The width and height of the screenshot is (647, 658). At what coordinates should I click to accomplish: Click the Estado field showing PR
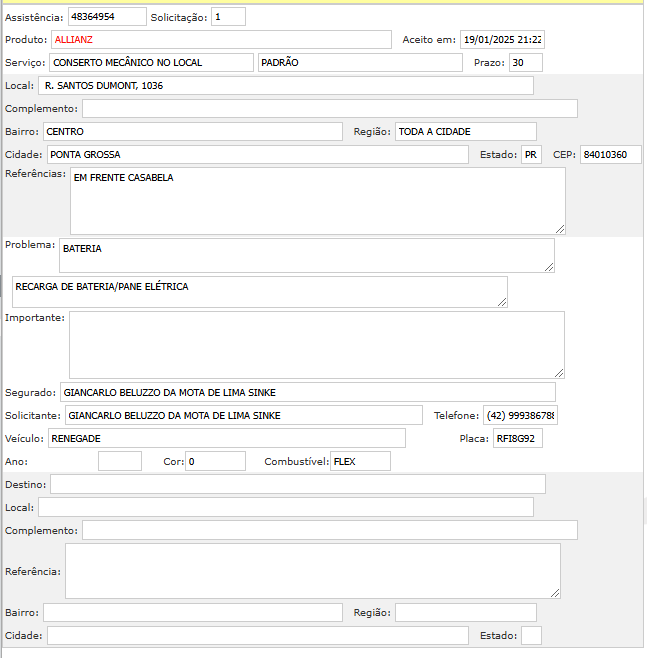(x=530, y=155)
